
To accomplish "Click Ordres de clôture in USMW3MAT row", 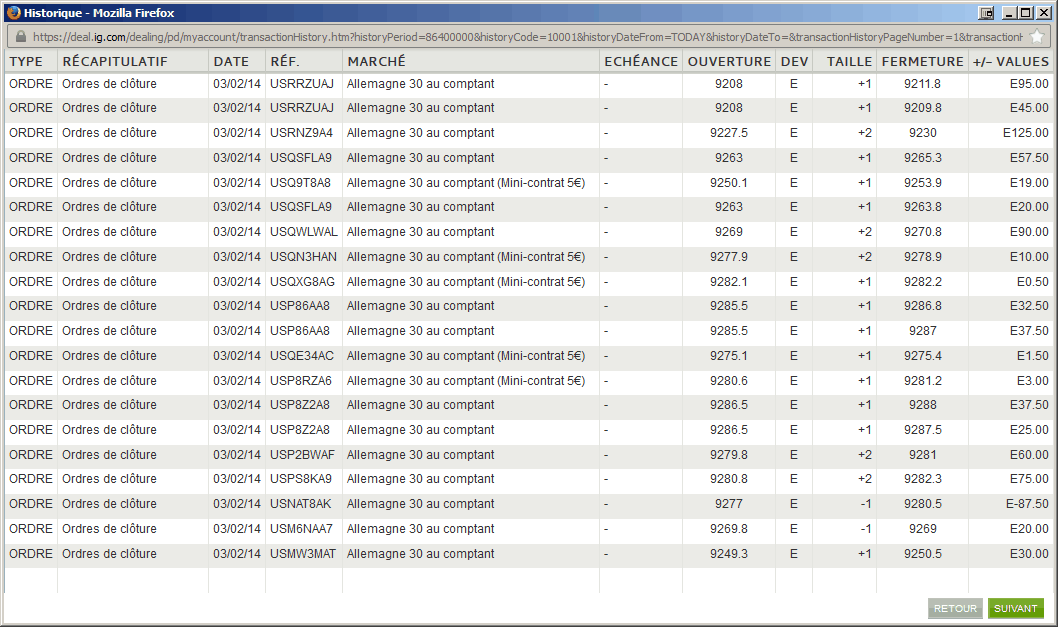I will tap(109, 554).
